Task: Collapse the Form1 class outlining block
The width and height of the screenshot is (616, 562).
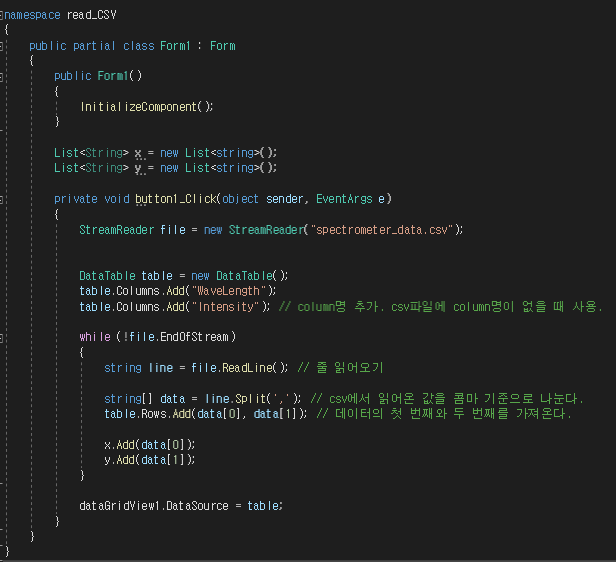Action: pos(1,46)
